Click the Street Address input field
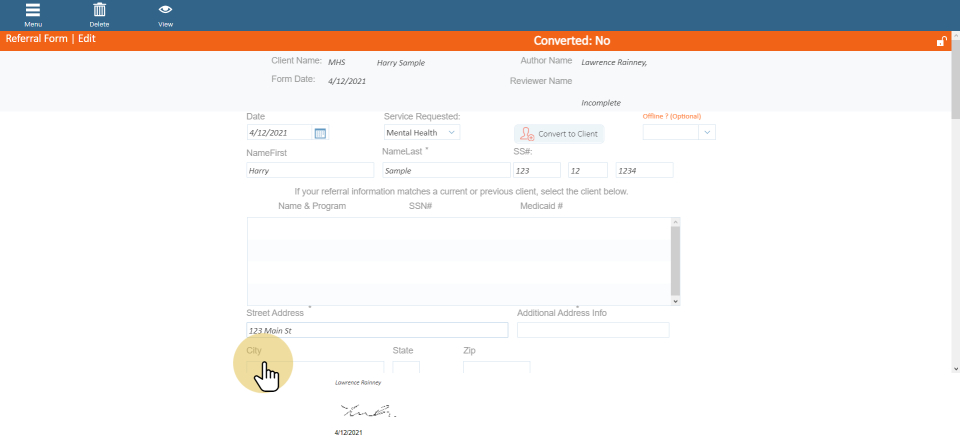 377,331
